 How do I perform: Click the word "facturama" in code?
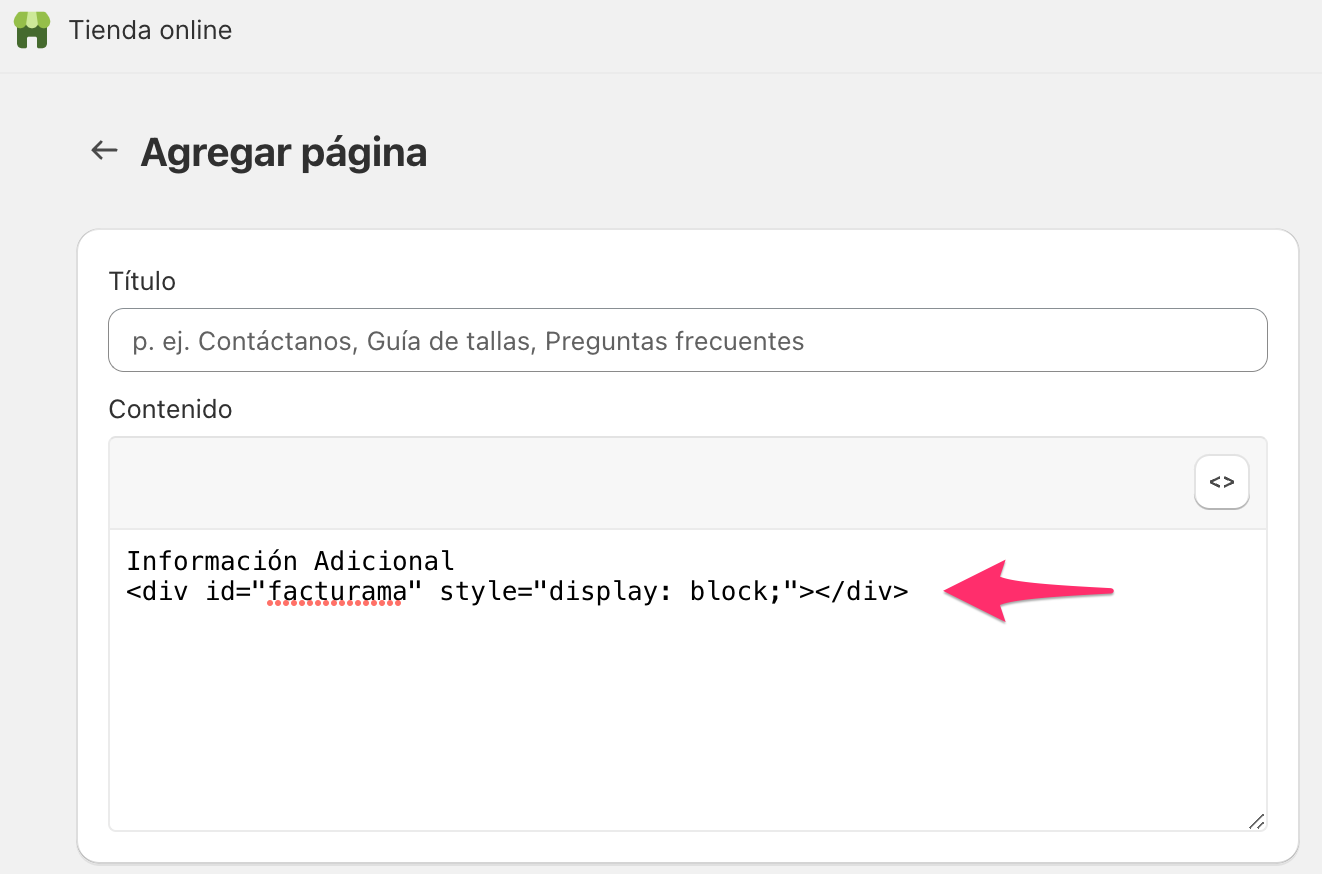point(338,591)
